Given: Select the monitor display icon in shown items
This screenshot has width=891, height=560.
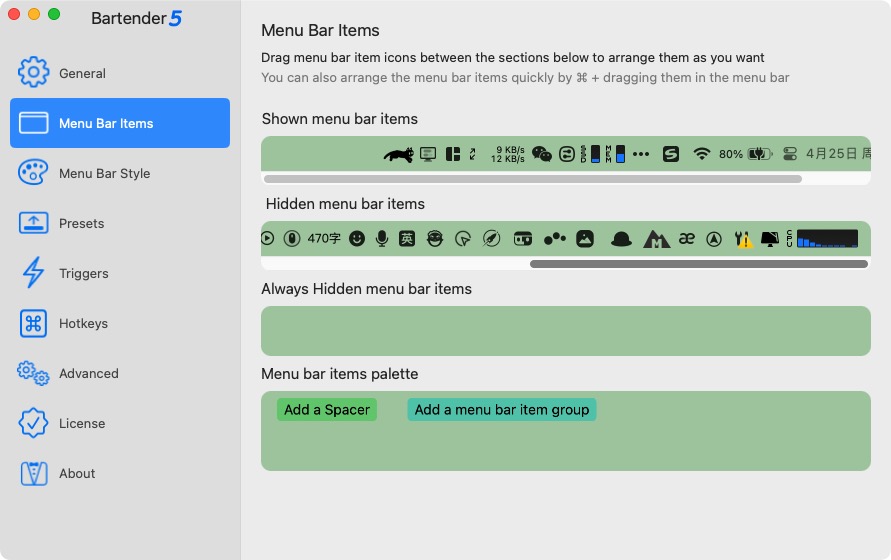Looking at the screenshot, I should pos(428,154).
